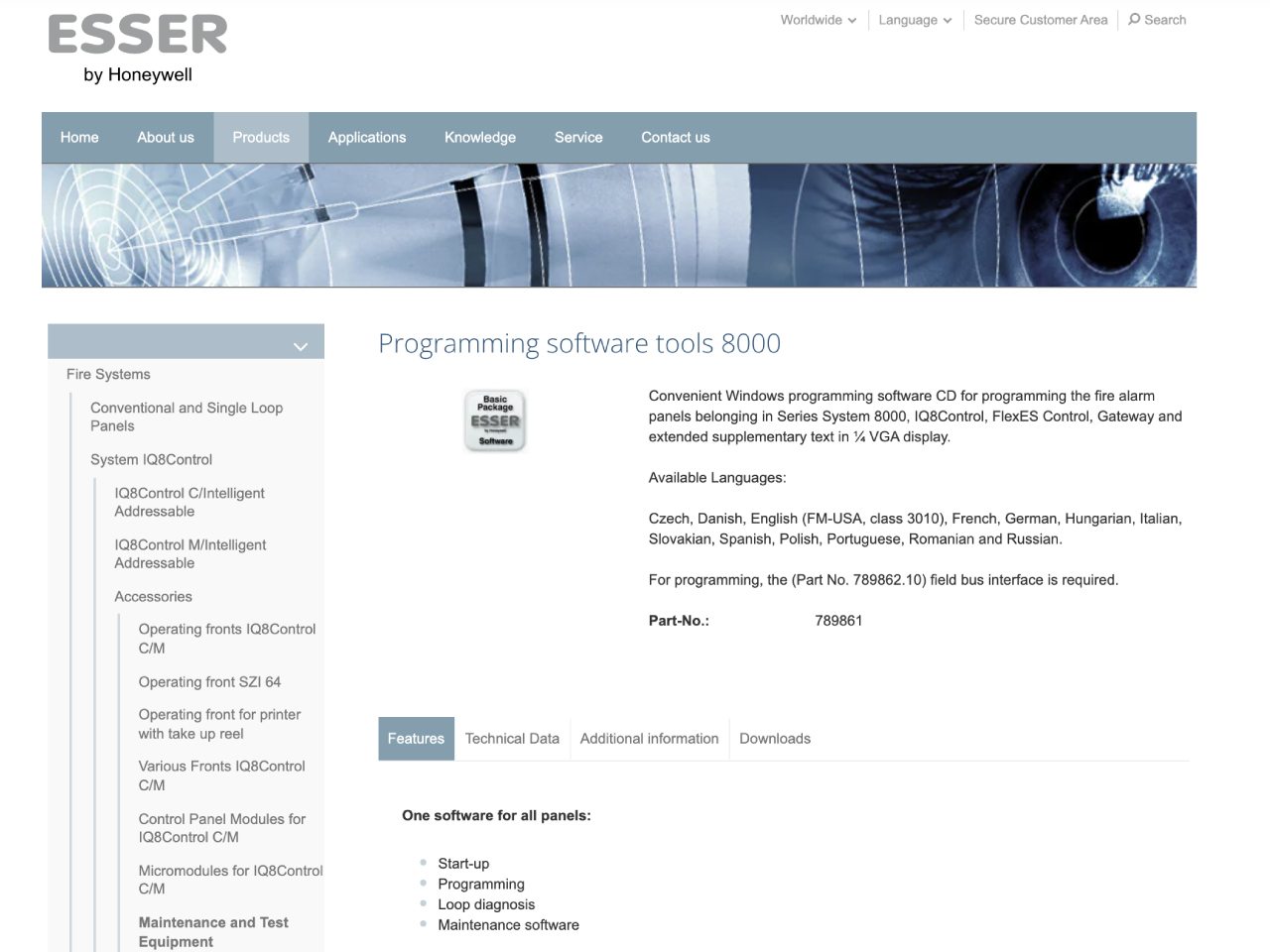Open System IQ8Control in sidebar
The height and width of the screenshot is (952, 1270).
(x=151, y=459)
